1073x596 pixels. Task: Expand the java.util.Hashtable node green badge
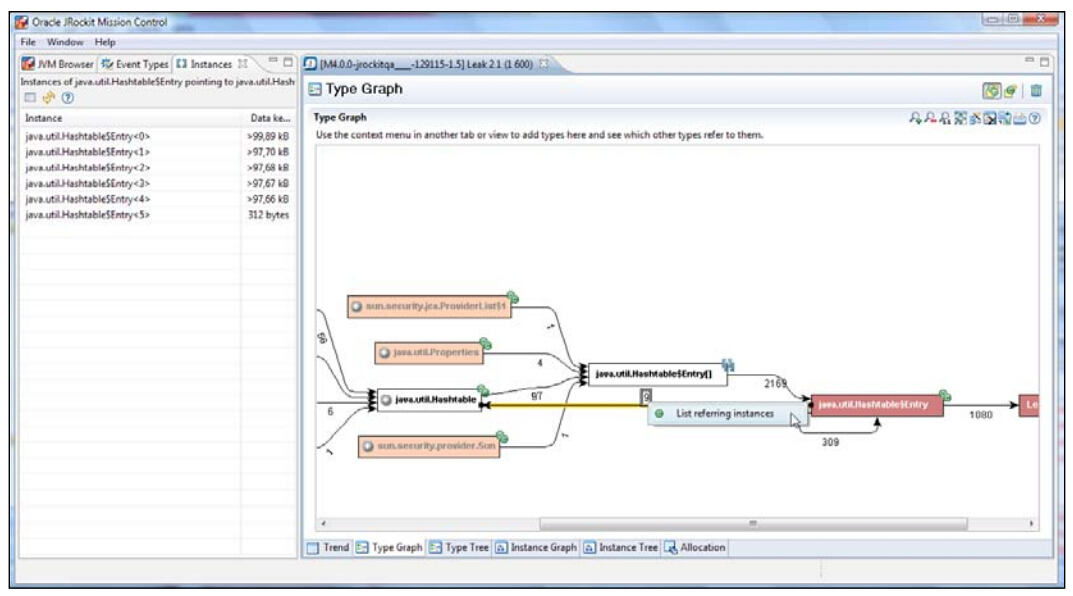coord(482,390)
